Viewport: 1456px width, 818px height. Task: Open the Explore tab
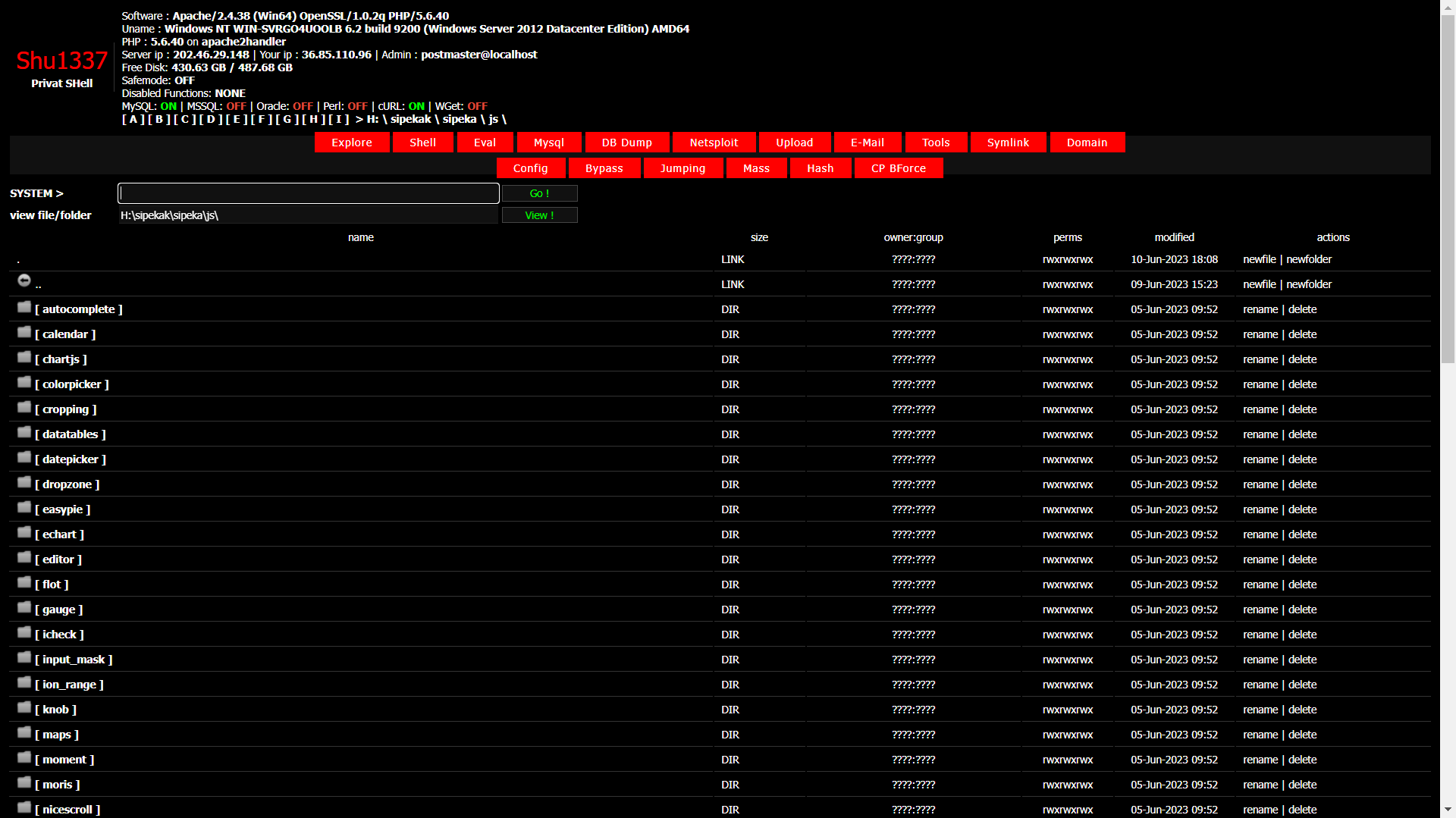[352, 143]
